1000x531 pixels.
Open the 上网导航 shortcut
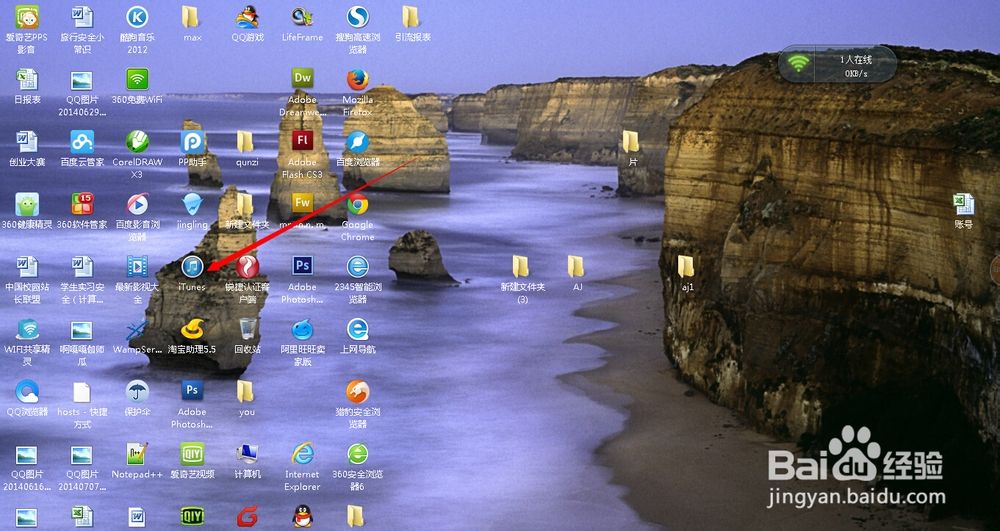tap(358, 329)
